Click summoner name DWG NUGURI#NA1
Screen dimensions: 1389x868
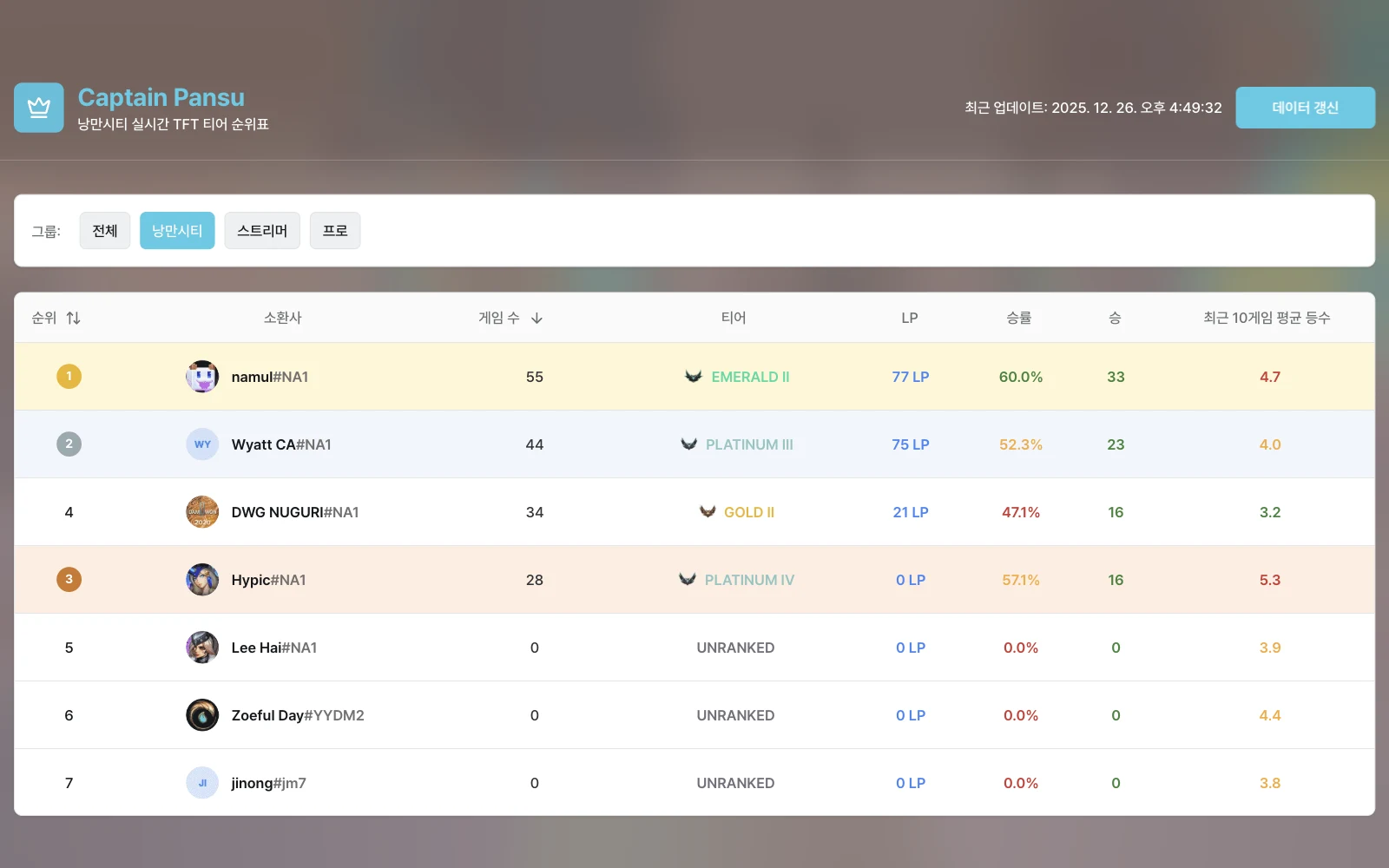[295, 512]
